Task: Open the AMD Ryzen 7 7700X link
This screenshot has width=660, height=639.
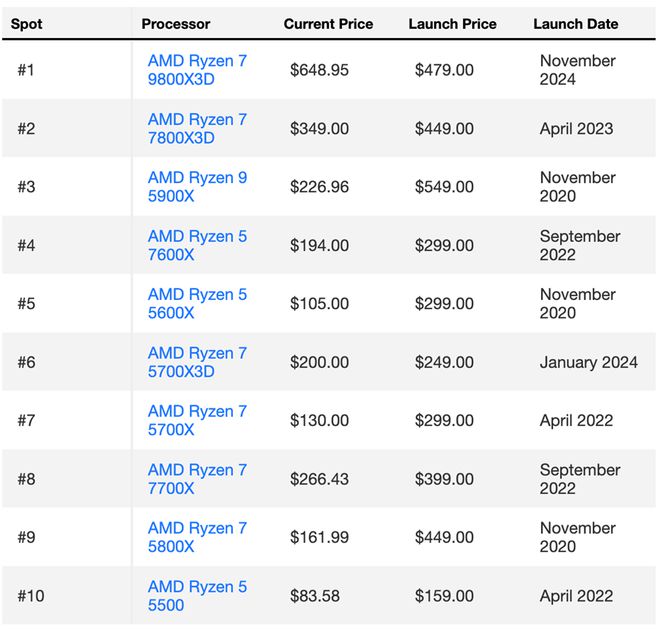Action: pyautogui.click(x=197, y=479)
